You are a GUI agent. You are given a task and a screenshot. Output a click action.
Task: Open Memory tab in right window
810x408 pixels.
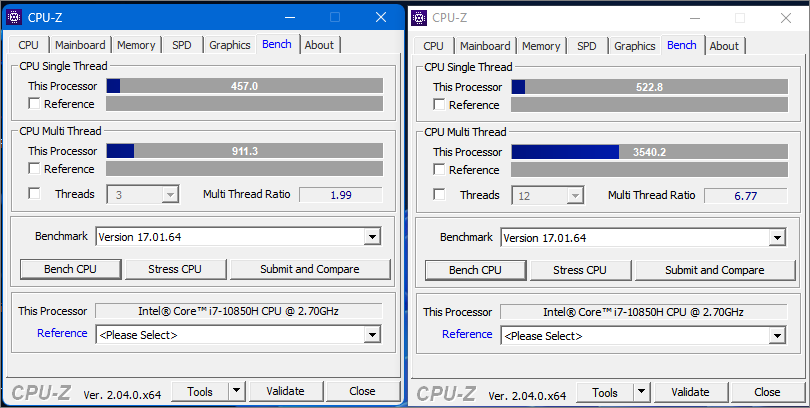pyautogui.click(x=541, y=46)
